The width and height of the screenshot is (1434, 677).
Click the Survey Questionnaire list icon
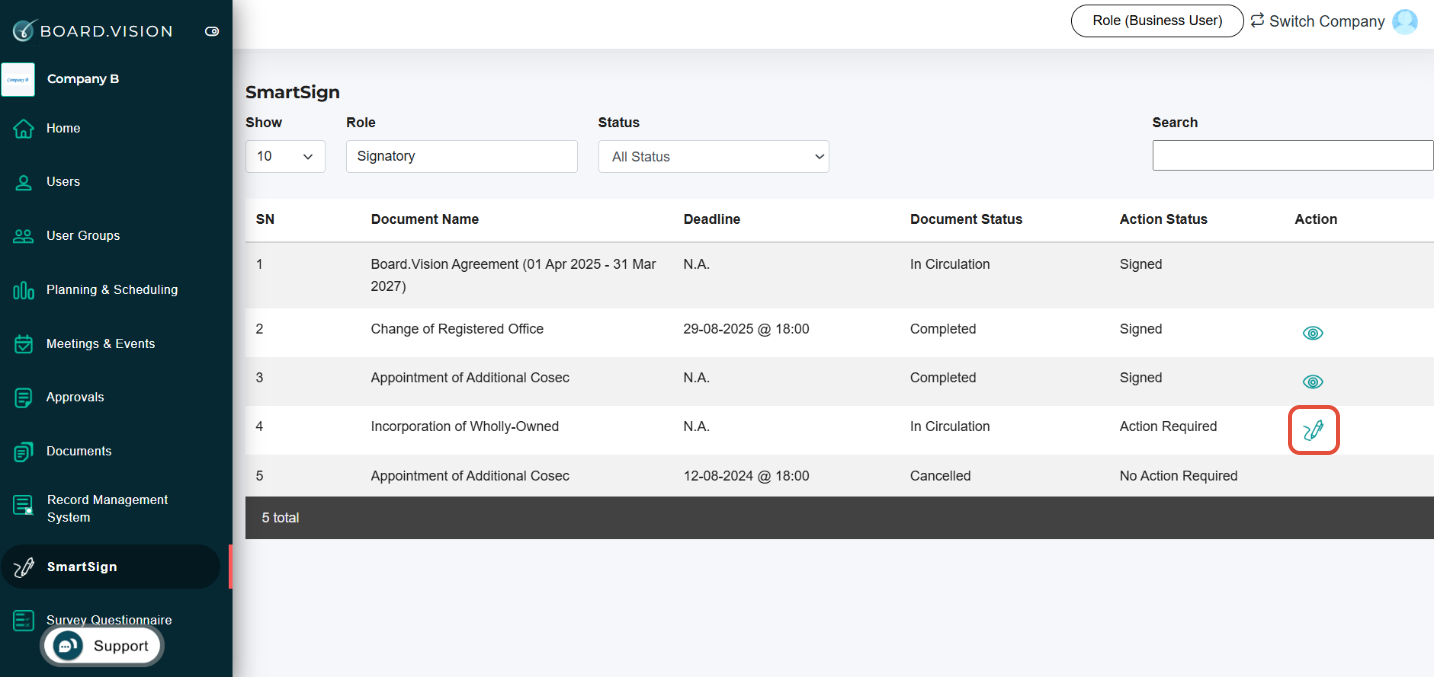[23, 621]
